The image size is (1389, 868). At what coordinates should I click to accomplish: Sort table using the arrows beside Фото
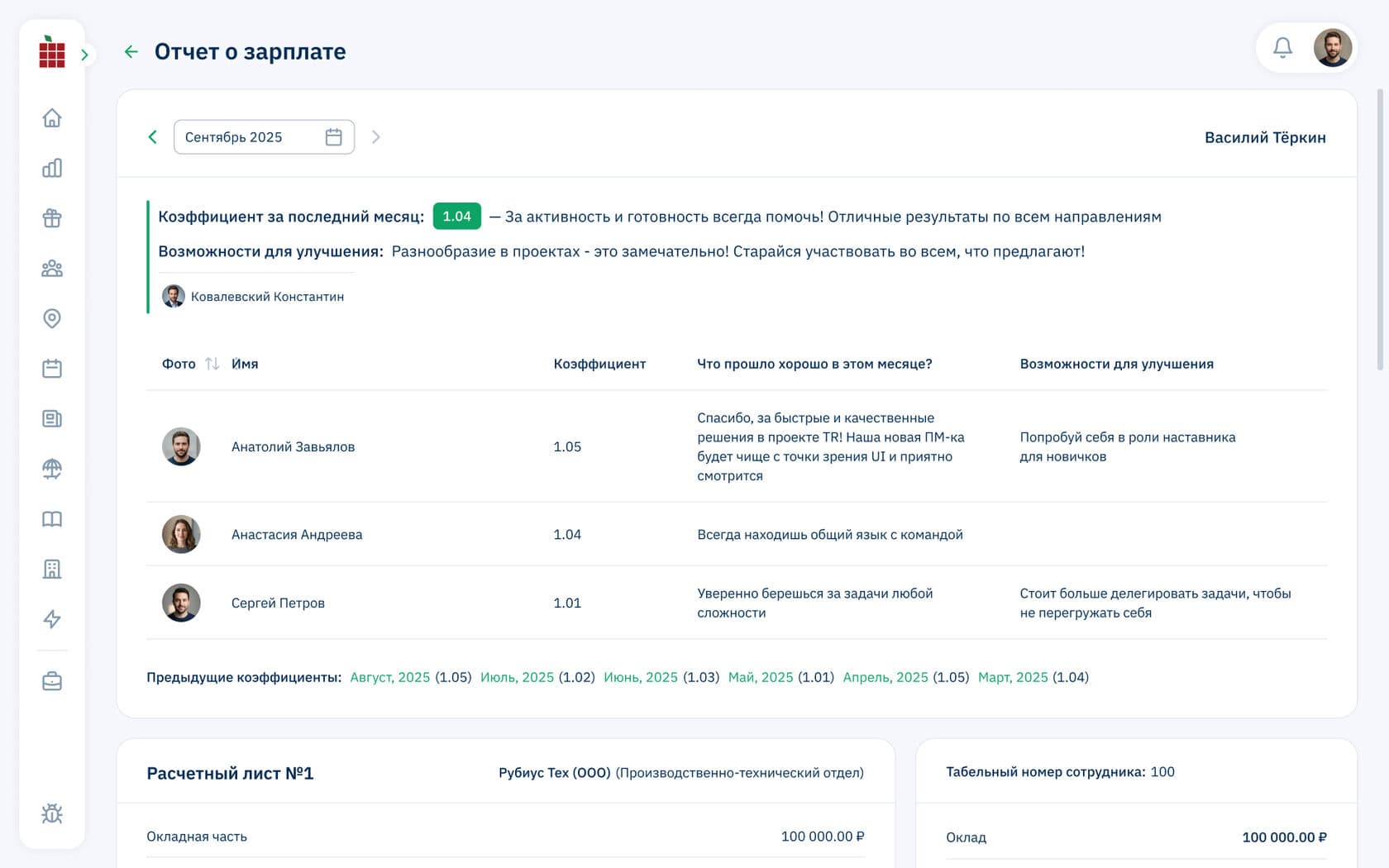[x=212, y=364]
